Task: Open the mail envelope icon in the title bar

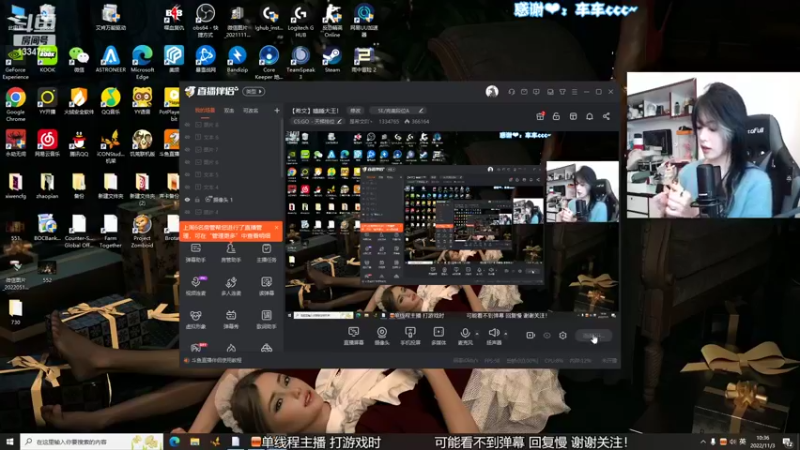Action: [x=524, y=92]
